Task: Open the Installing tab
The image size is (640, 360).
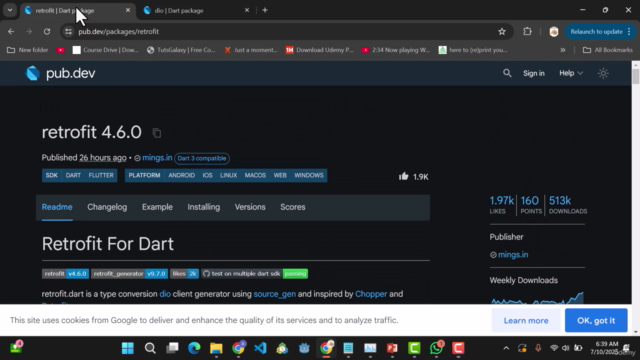Action: coord(204,207)
